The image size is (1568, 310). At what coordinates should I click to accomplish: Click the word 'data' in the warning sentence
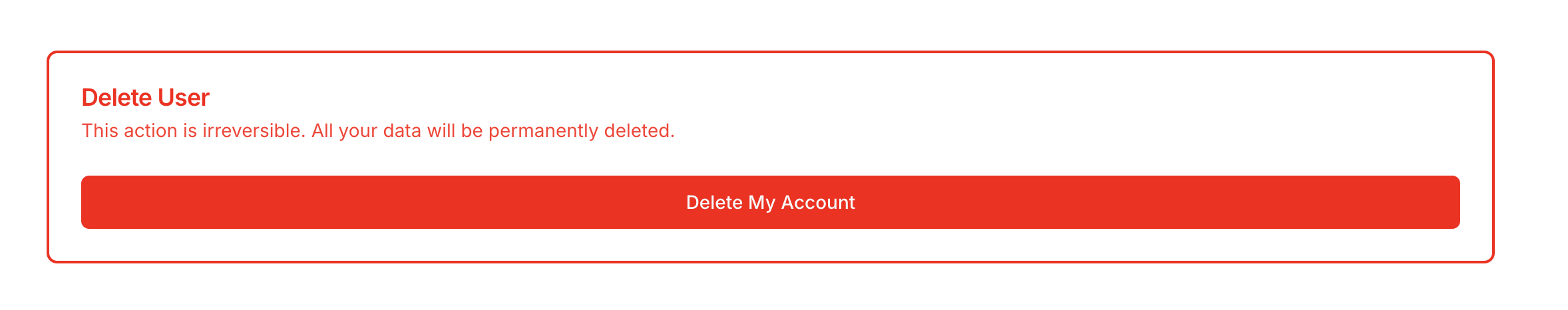pyautogui.click(x=402, y=131)
